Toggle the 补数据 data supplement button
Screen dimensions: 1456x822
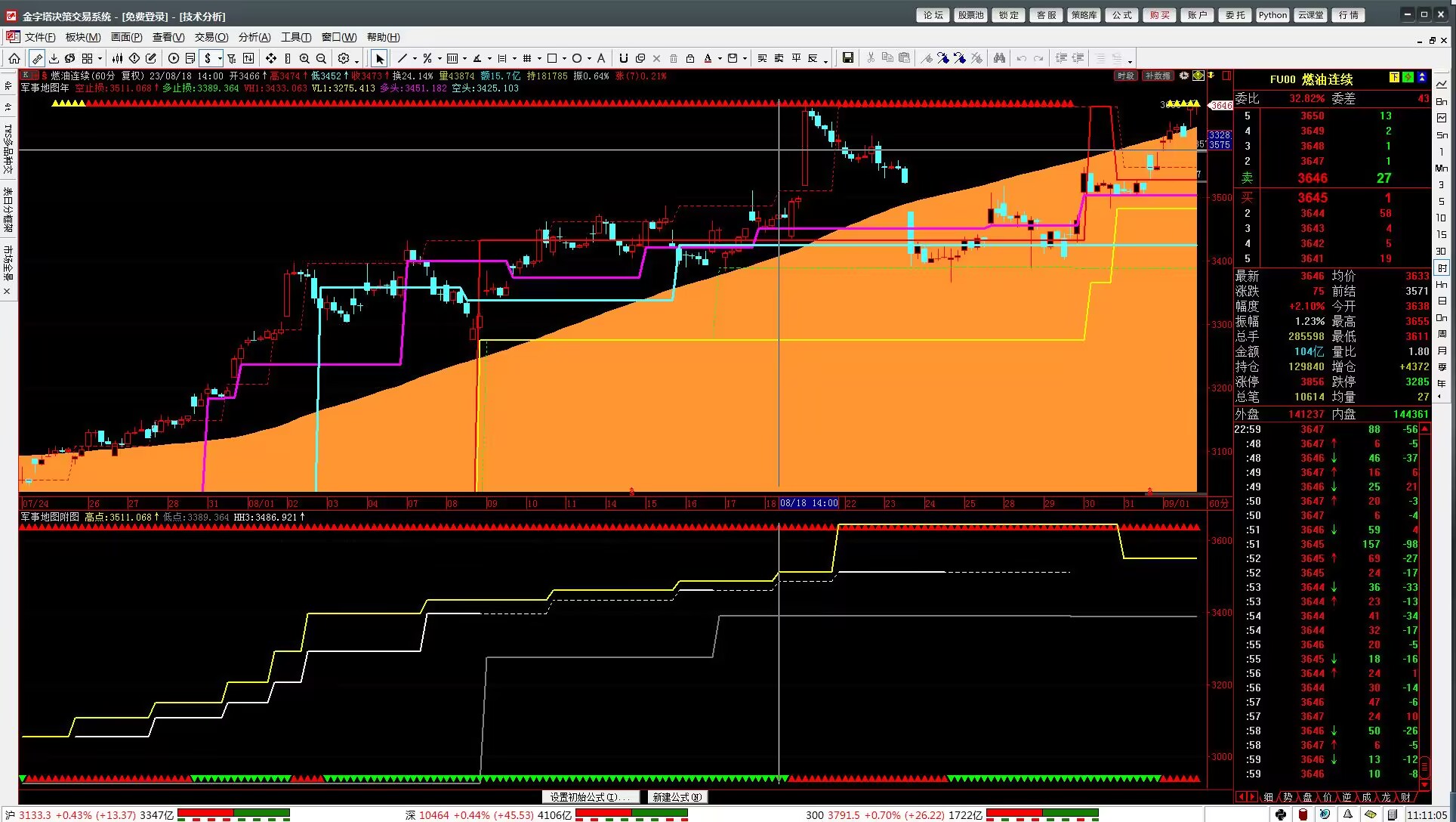point(1157,76)
